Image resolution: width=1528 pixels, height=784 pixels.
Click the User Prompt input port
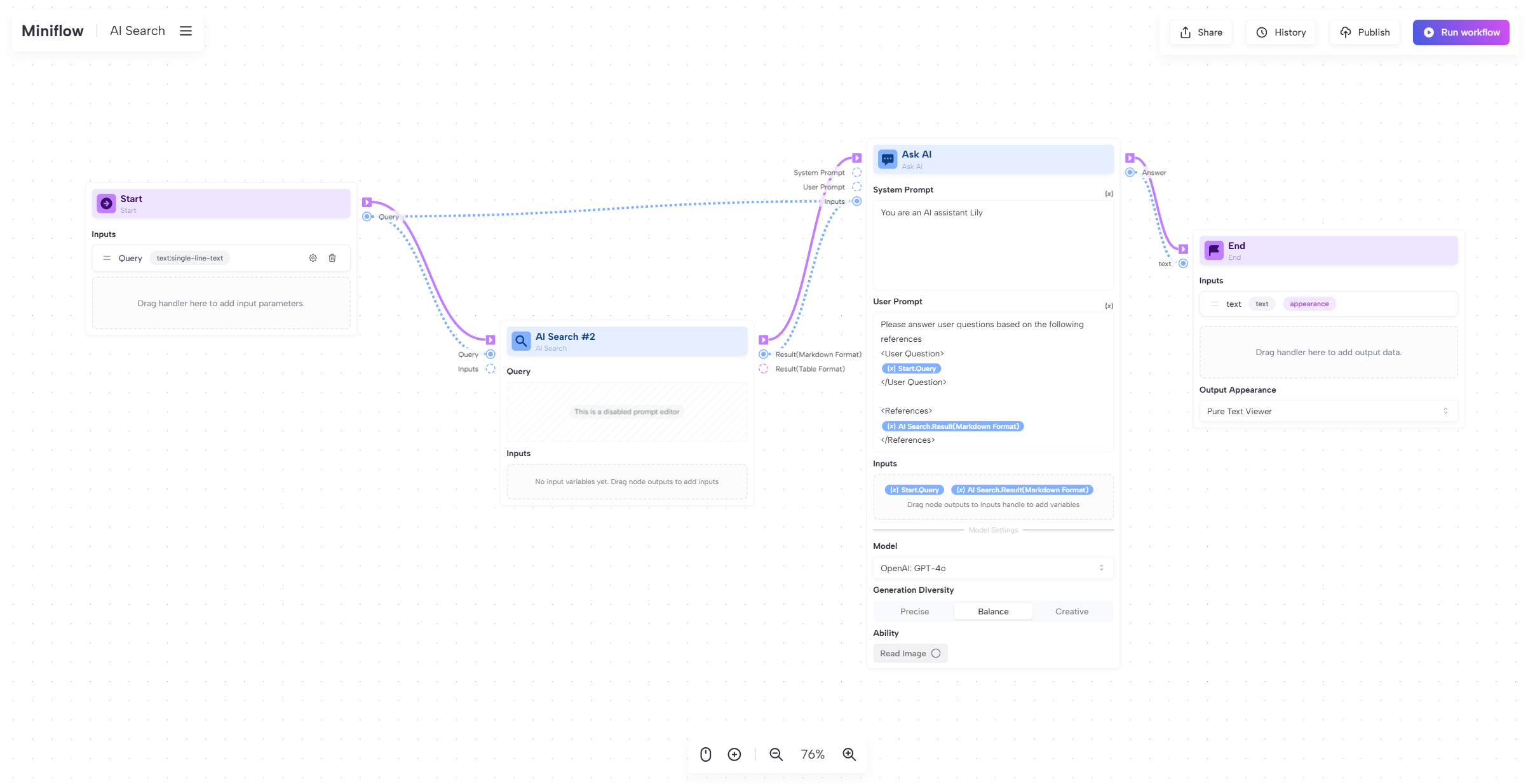[857, 187]
